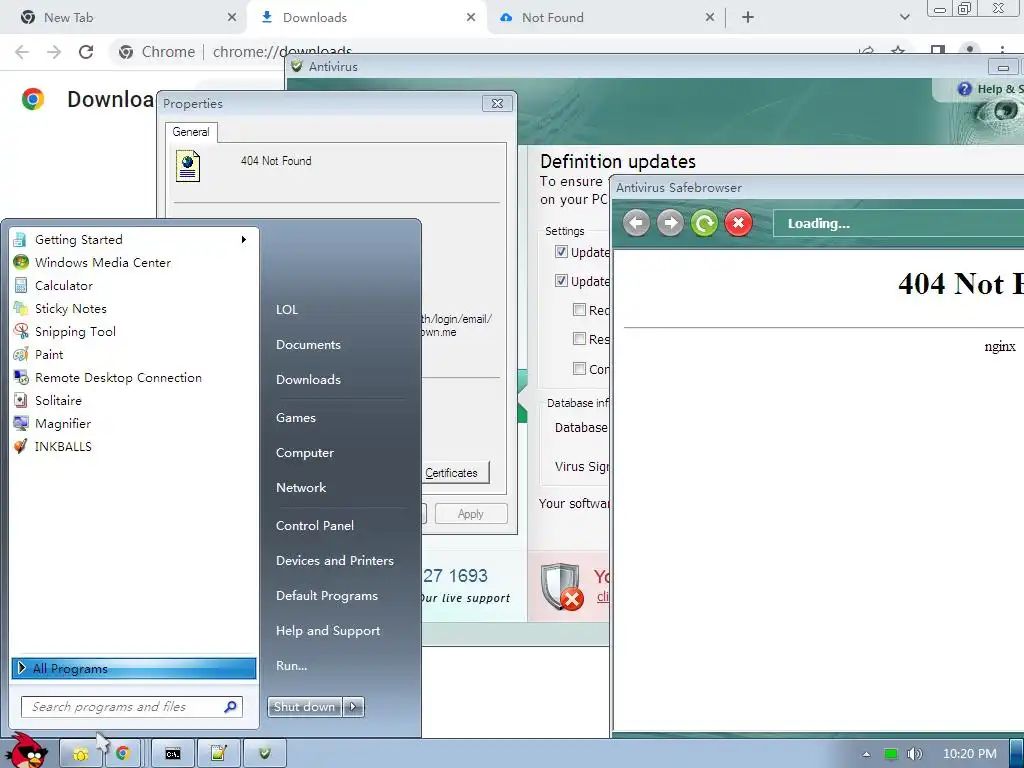Click the Safebrowser forward arrow button
Viewport: 1024px width, 768px height.
pos(670,223)
